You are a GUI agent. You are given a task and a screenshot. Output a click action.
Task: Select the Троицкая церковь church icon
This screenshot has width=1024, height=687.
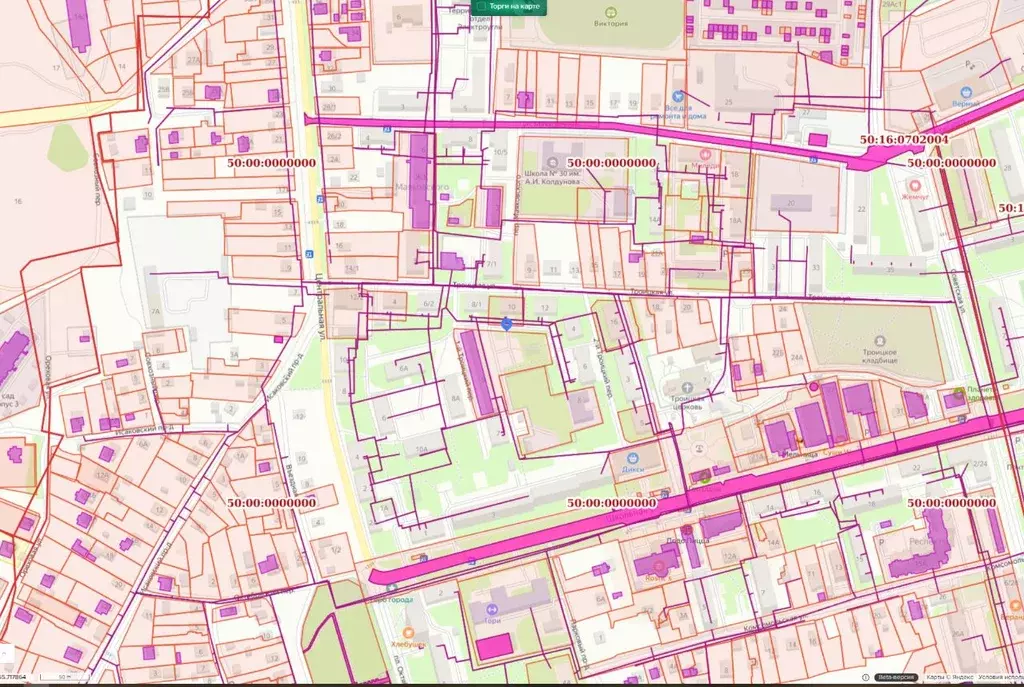point(687,387)
